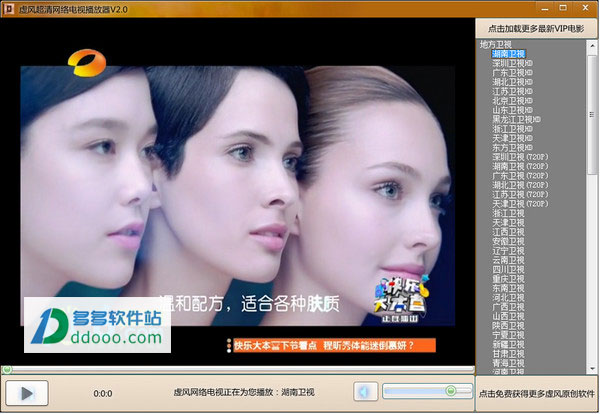Select 湖南卫视 (720P) channel
Screen dimensions: 600x414
pos(520,166)
